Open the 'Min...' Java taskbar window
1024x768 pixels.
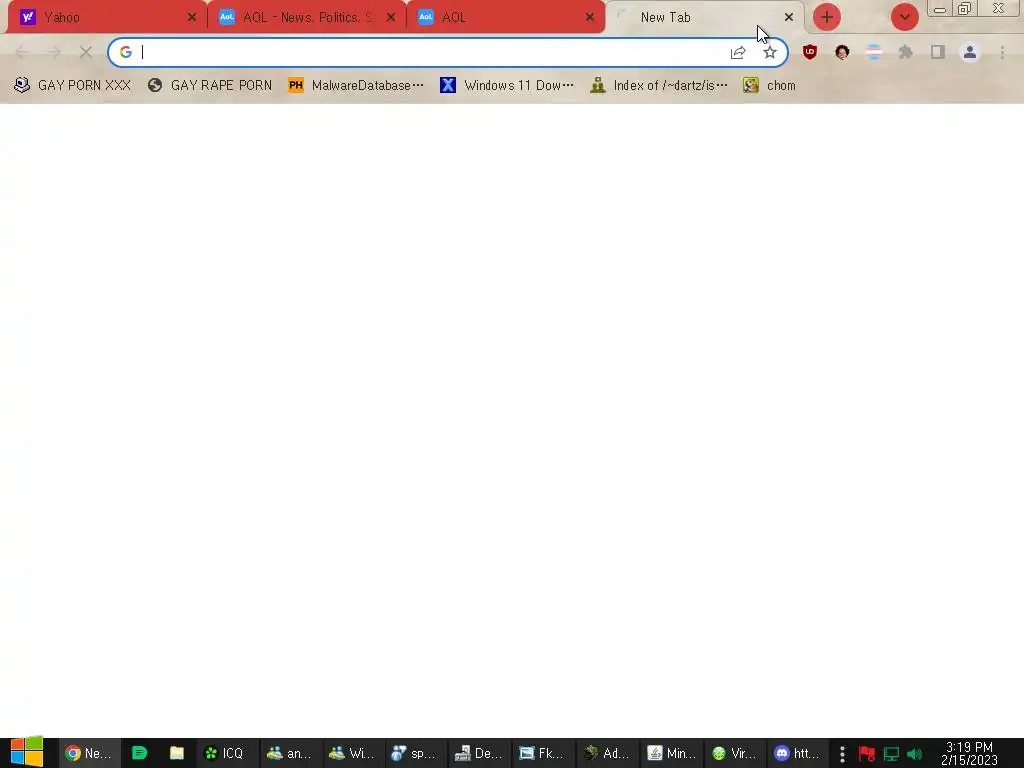coord(671,754)
